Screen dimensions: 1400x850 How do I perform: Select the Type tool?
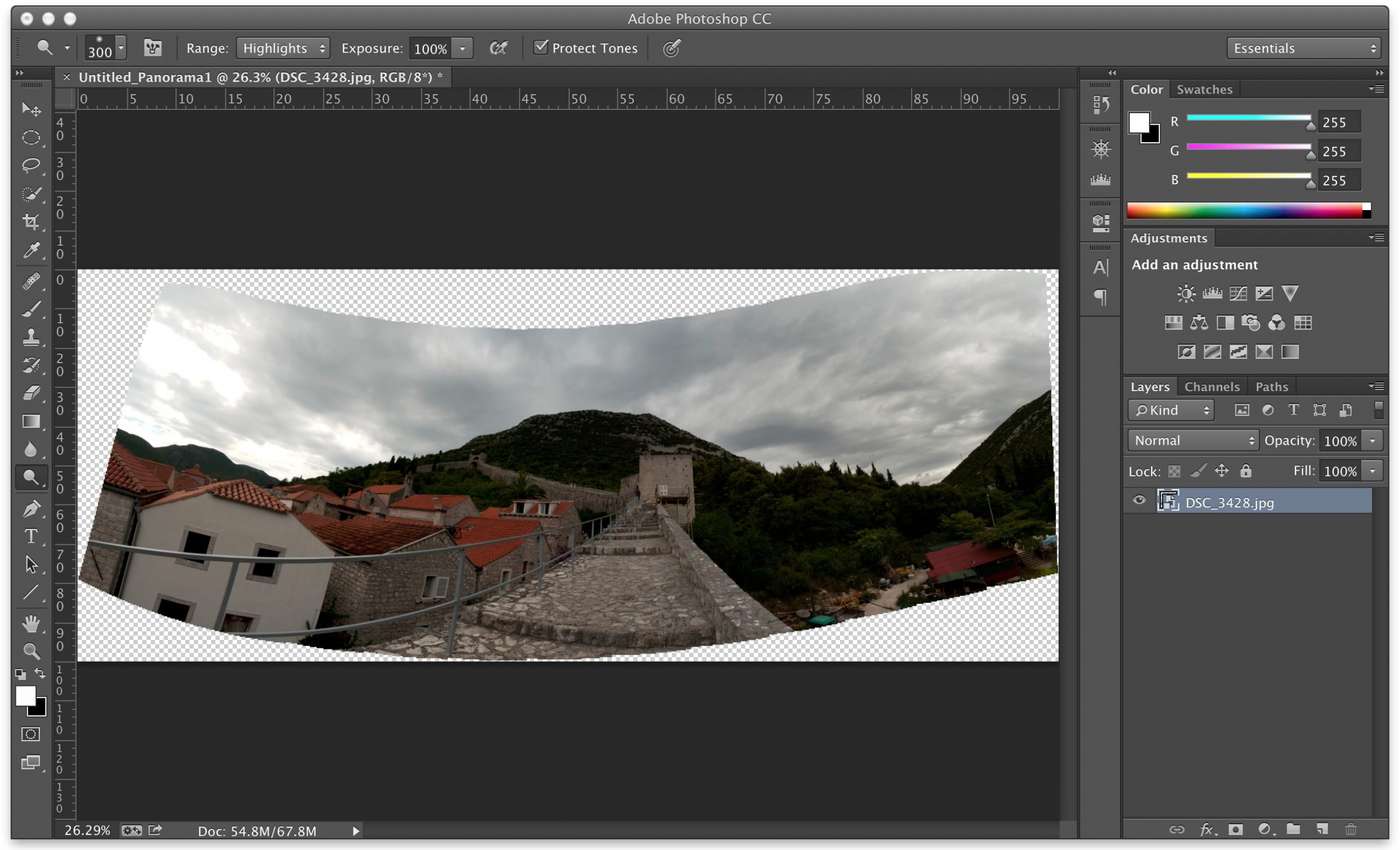pos(31,536)
